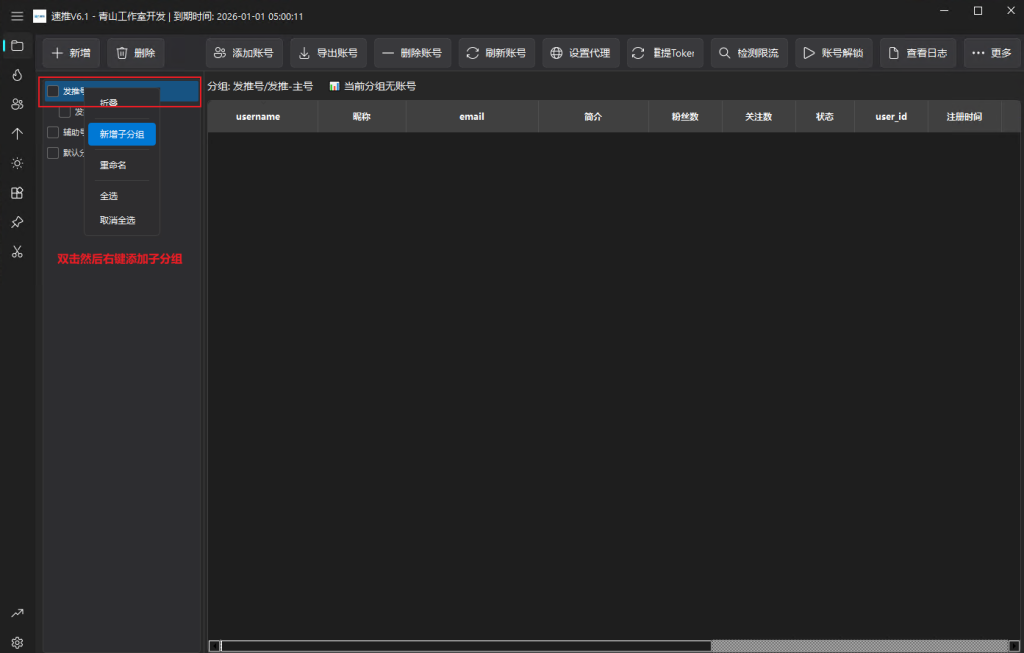Open the hamburger menu in title bar
1024x653 pixels.
[x=17, y=16]
